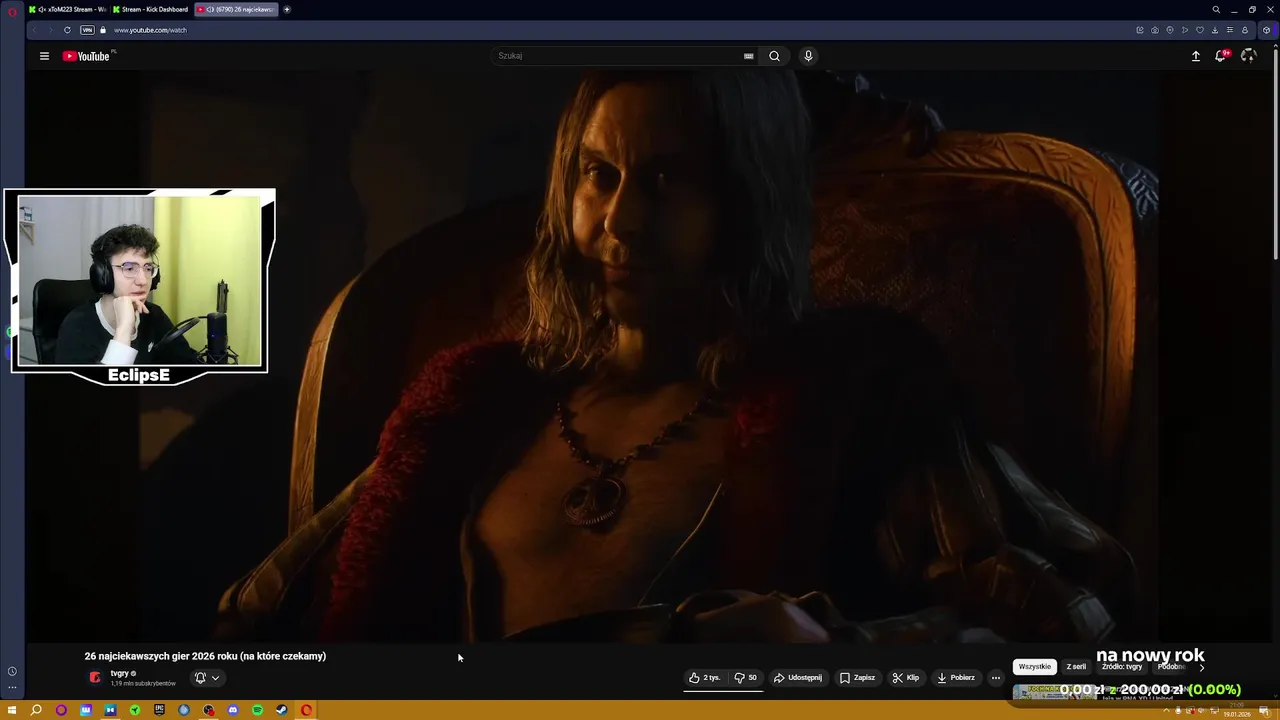Open Epic Games launcher in taskbar
Viewport: 1280px width, 720px height.
pos(160,710)
